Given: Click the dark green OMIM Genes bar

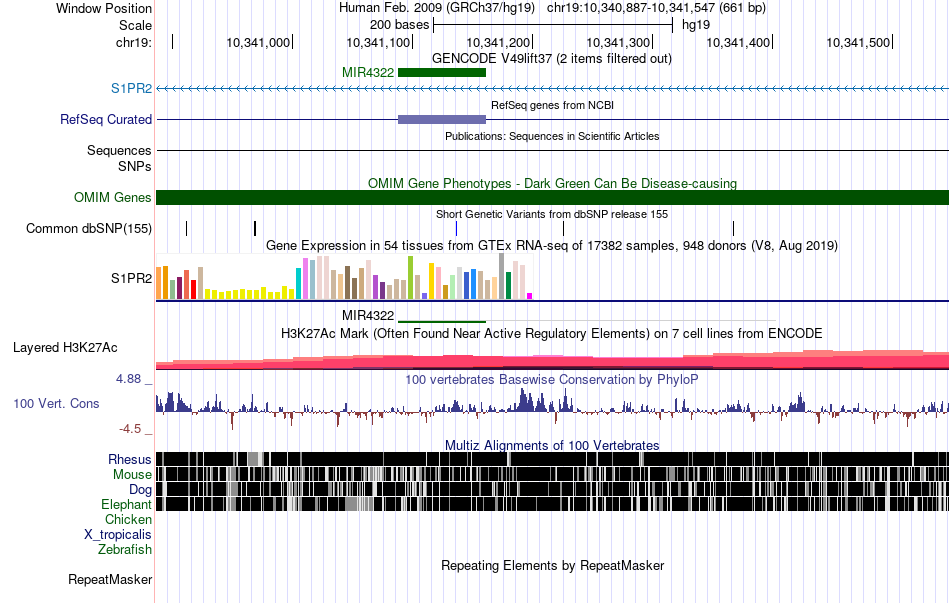Looking at the screenshot, I should [x=553, y=198].
